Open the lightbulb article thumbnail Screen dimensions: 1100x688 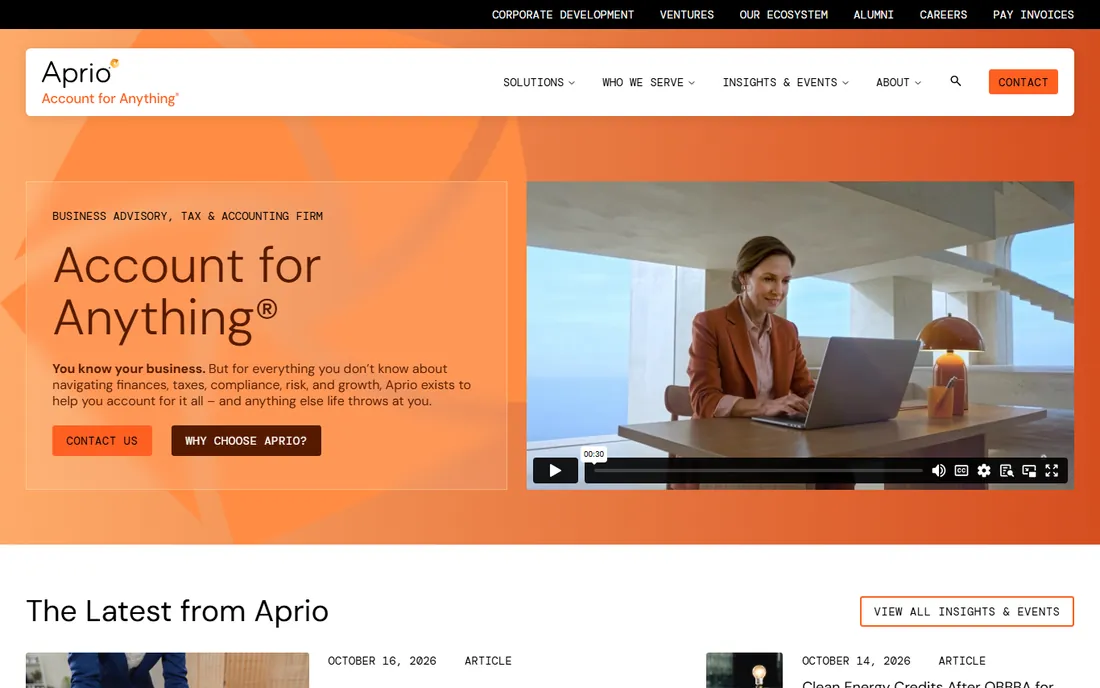tap(744, 670)
